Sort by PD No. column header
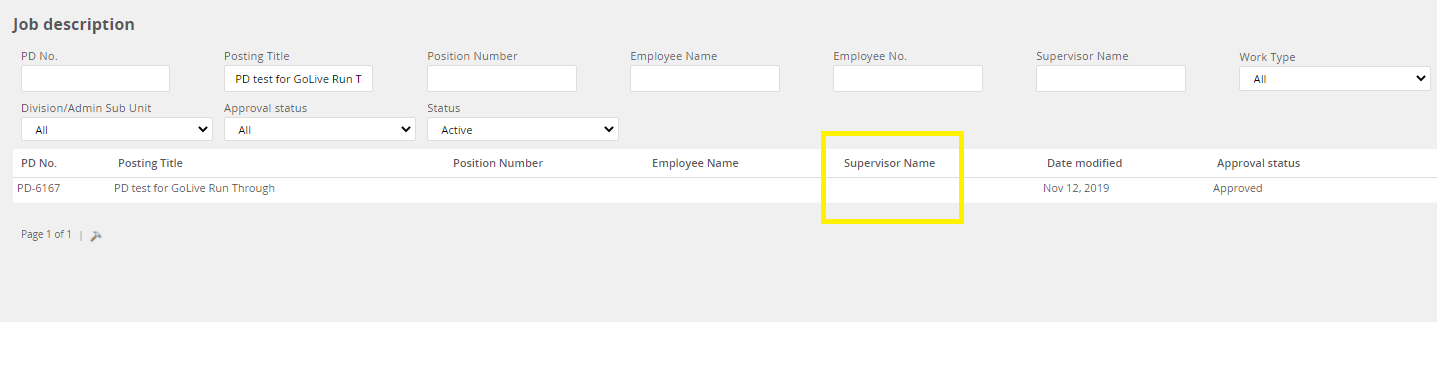Image resolution: width=1437 pixels, height=365 pixels. point(39,163)
